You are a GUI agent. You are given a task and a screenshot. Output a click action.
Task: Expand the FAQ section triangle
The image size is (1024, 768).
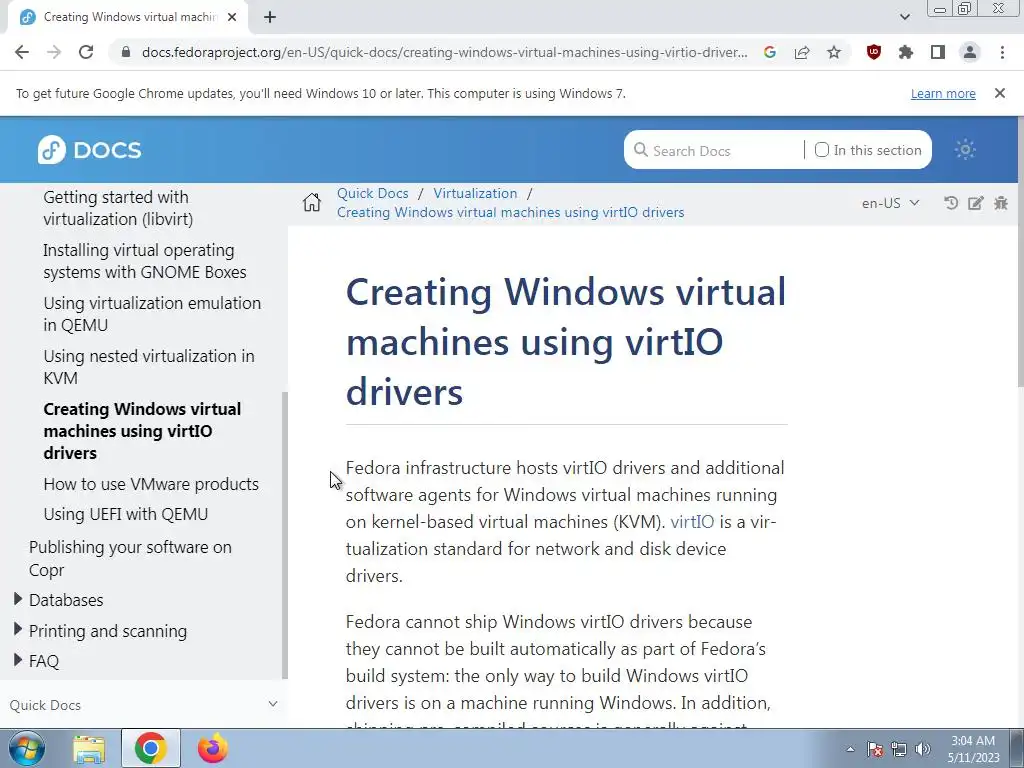point(18,660)
